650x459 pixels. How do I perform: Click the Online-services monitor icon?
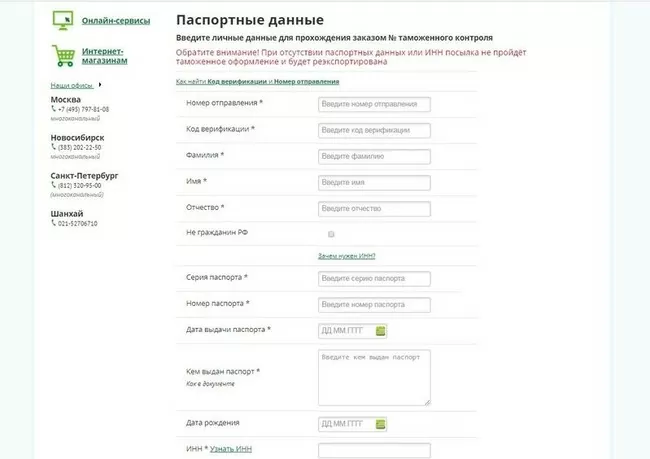pyautogui.click(x=62, y=21)
